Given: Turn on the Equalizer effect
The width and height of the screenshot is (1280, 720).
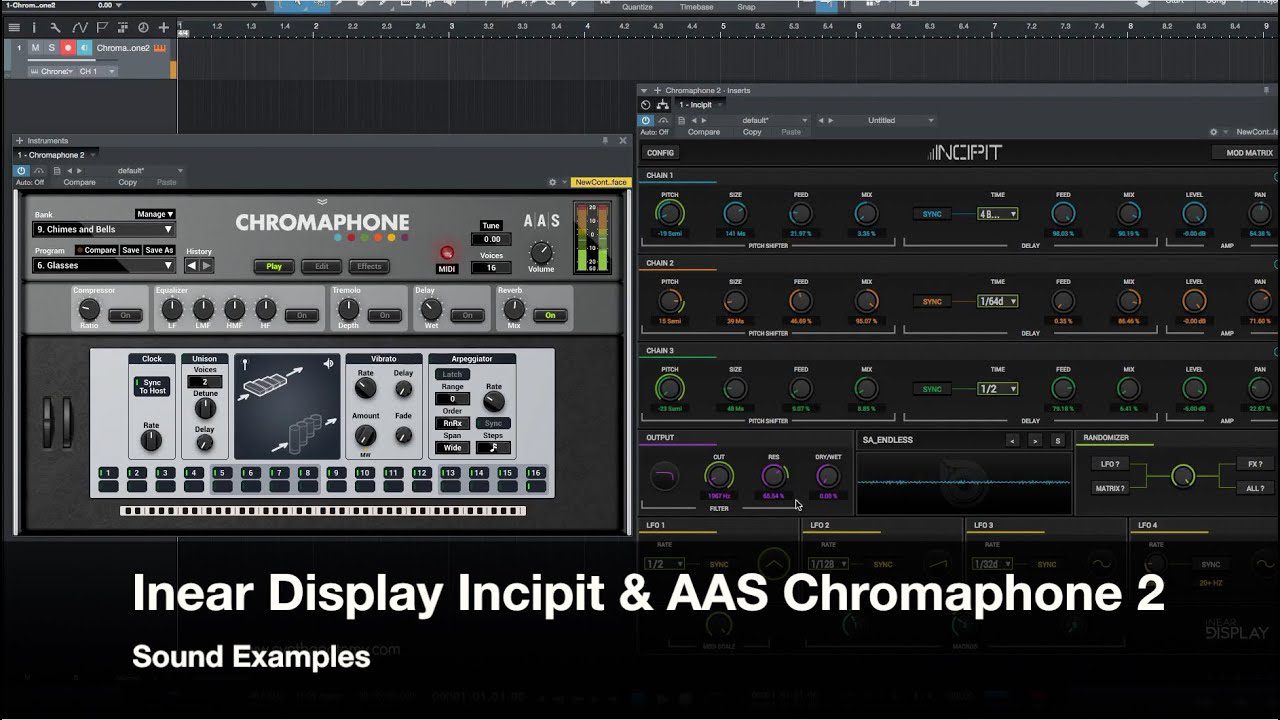Looking at the screenshot, I should [302, 315].
